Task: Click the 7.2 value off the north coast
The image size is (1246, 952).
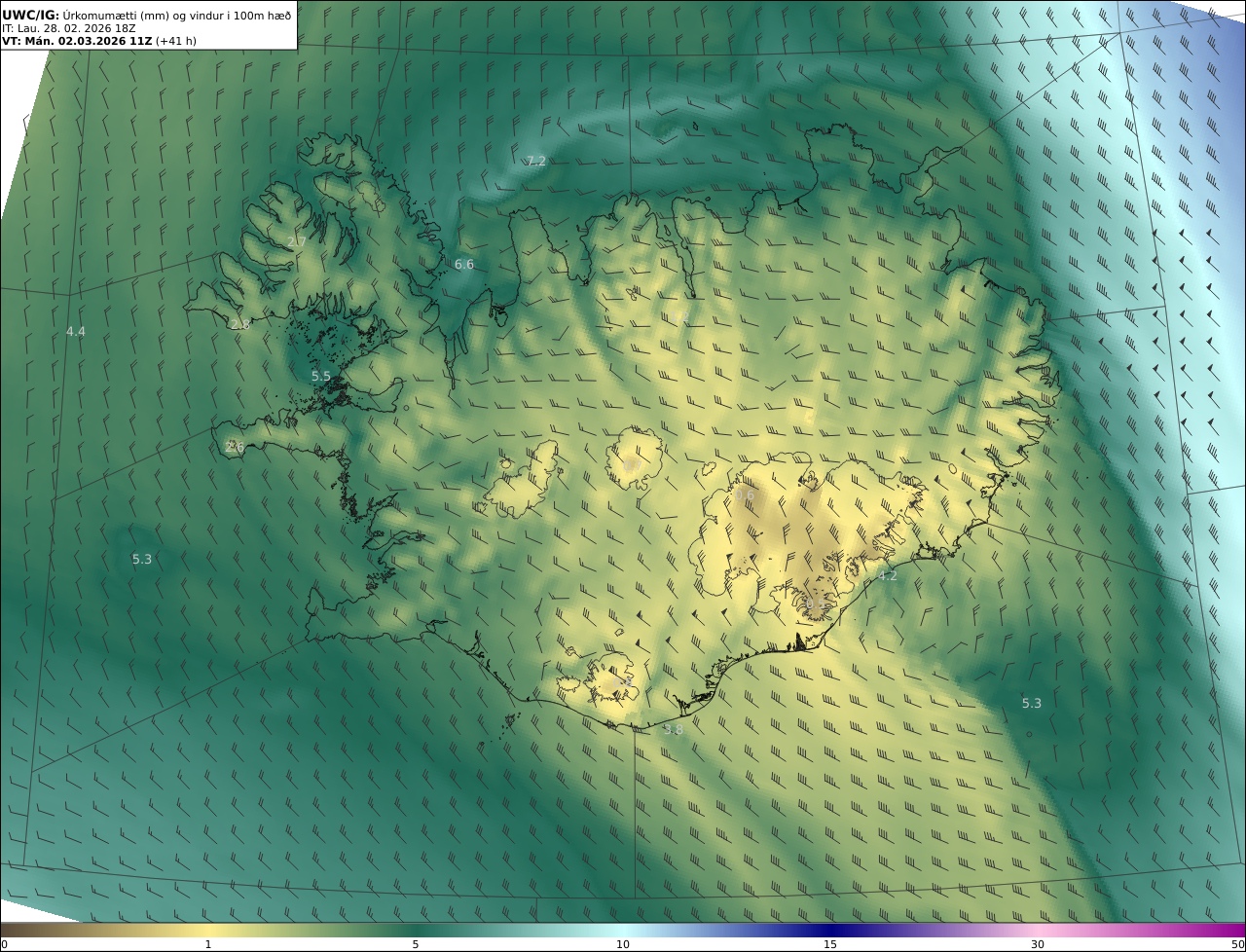Action: click(536, 161)
